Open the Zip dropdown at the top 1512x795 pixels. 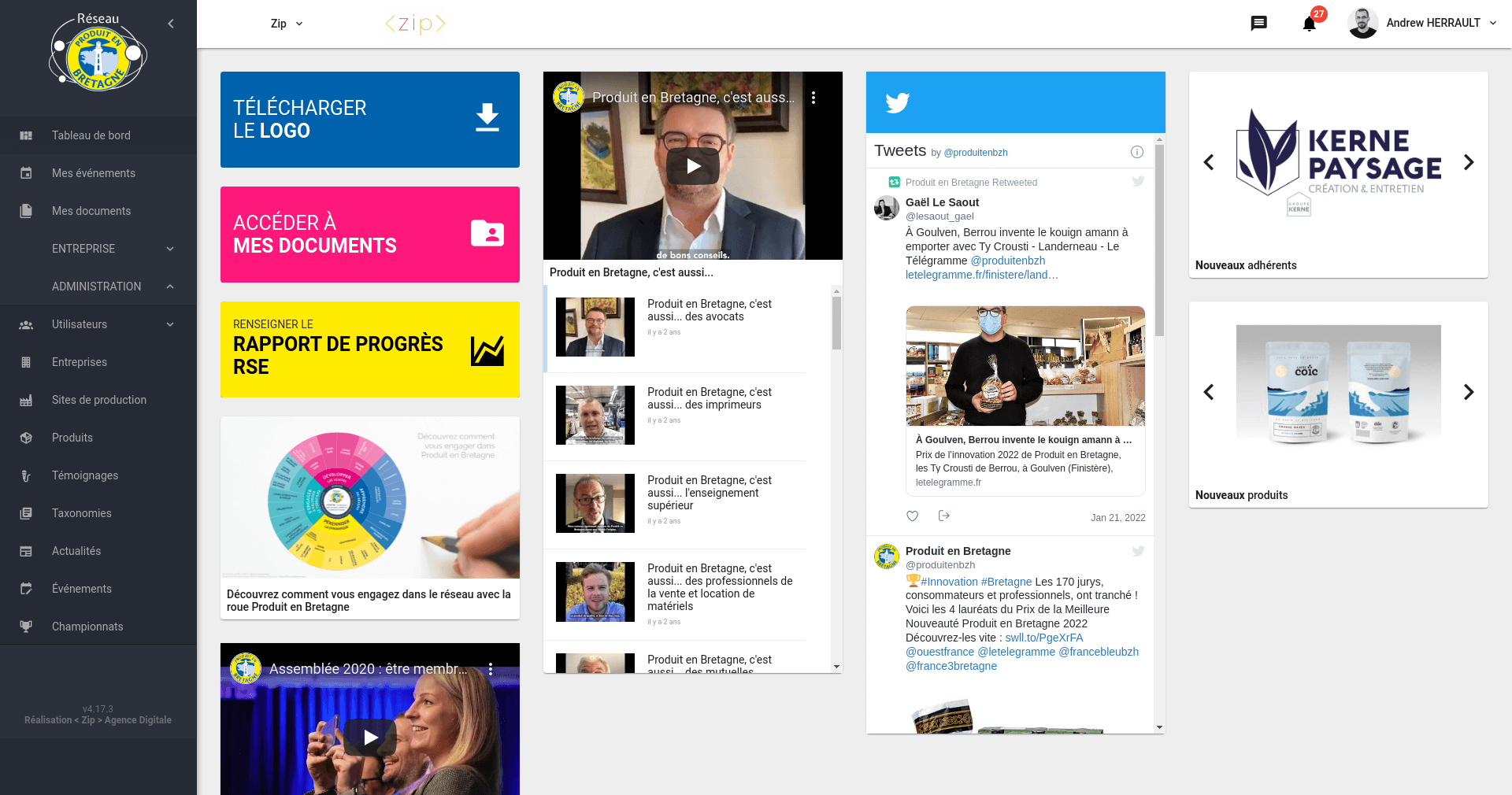coord(287,24)
